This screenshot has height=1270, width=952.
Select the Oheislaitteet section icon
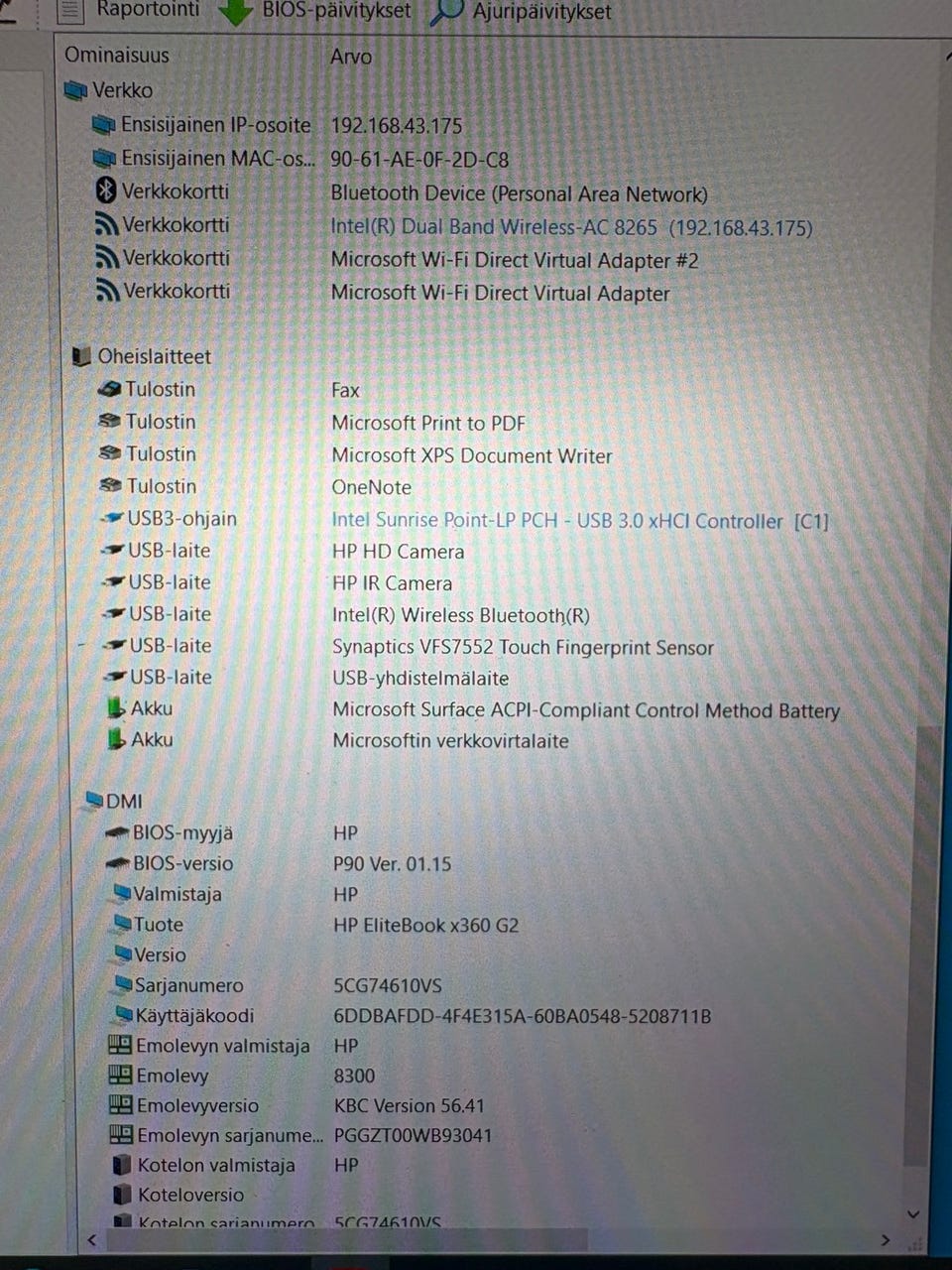click(82, 356)
